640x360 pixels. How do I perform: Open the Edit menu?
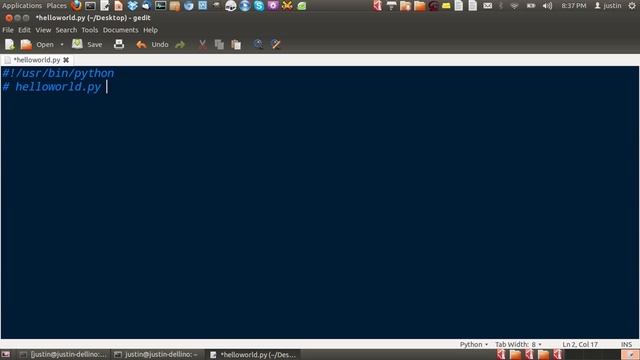pos(24,30)
